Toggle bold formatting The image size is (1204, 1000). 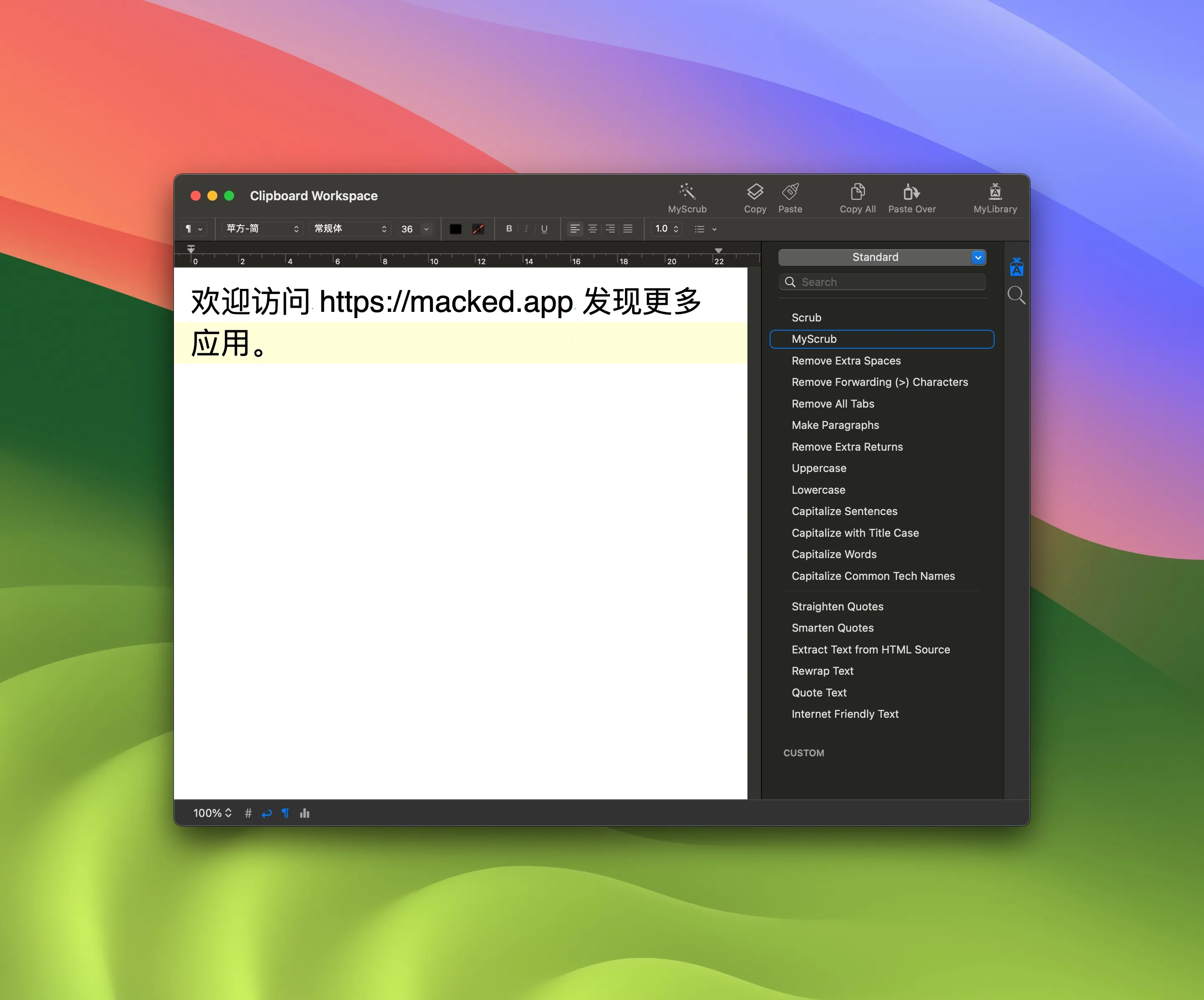(x=508, y=229)
